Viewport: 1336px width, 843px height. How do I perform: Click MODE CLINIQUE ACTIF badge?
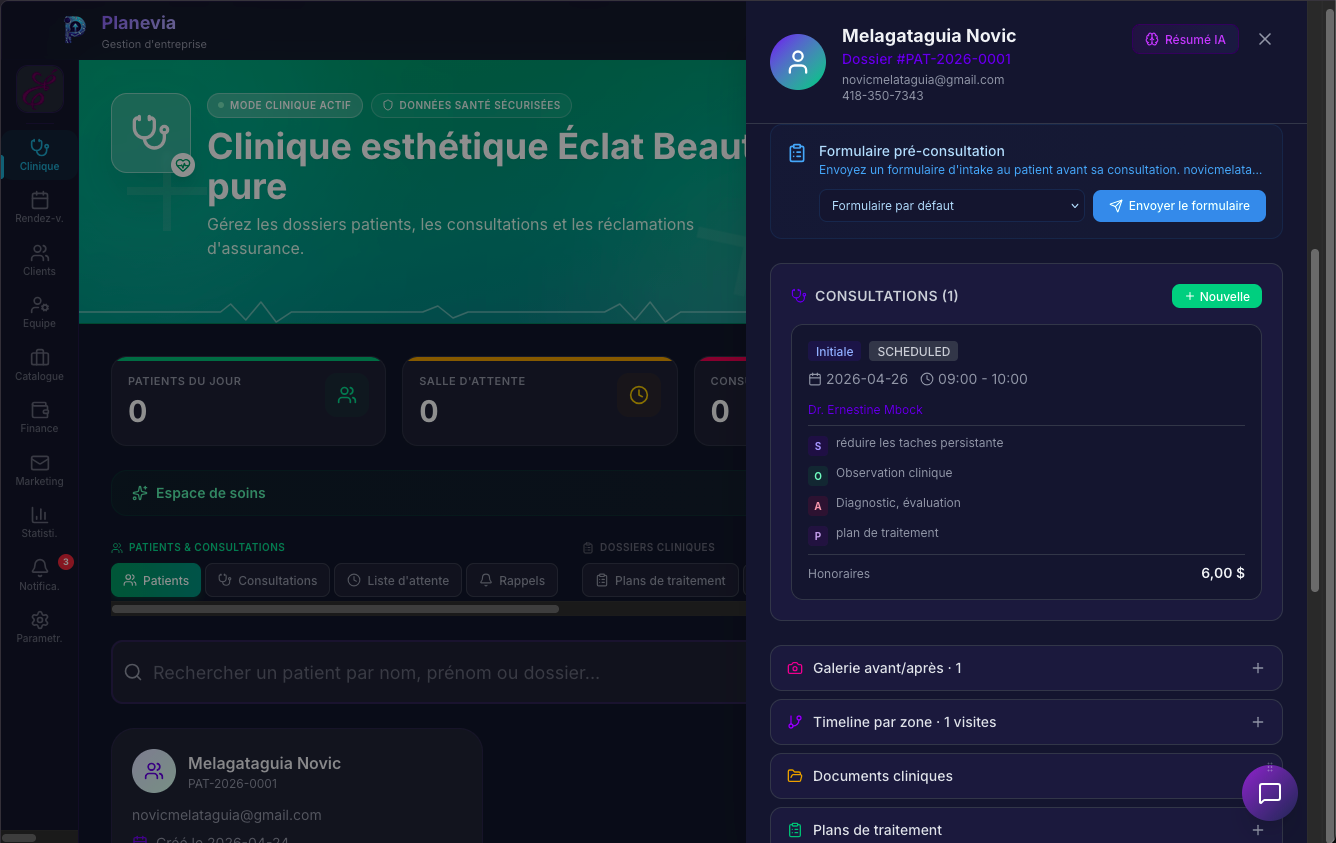285,105
